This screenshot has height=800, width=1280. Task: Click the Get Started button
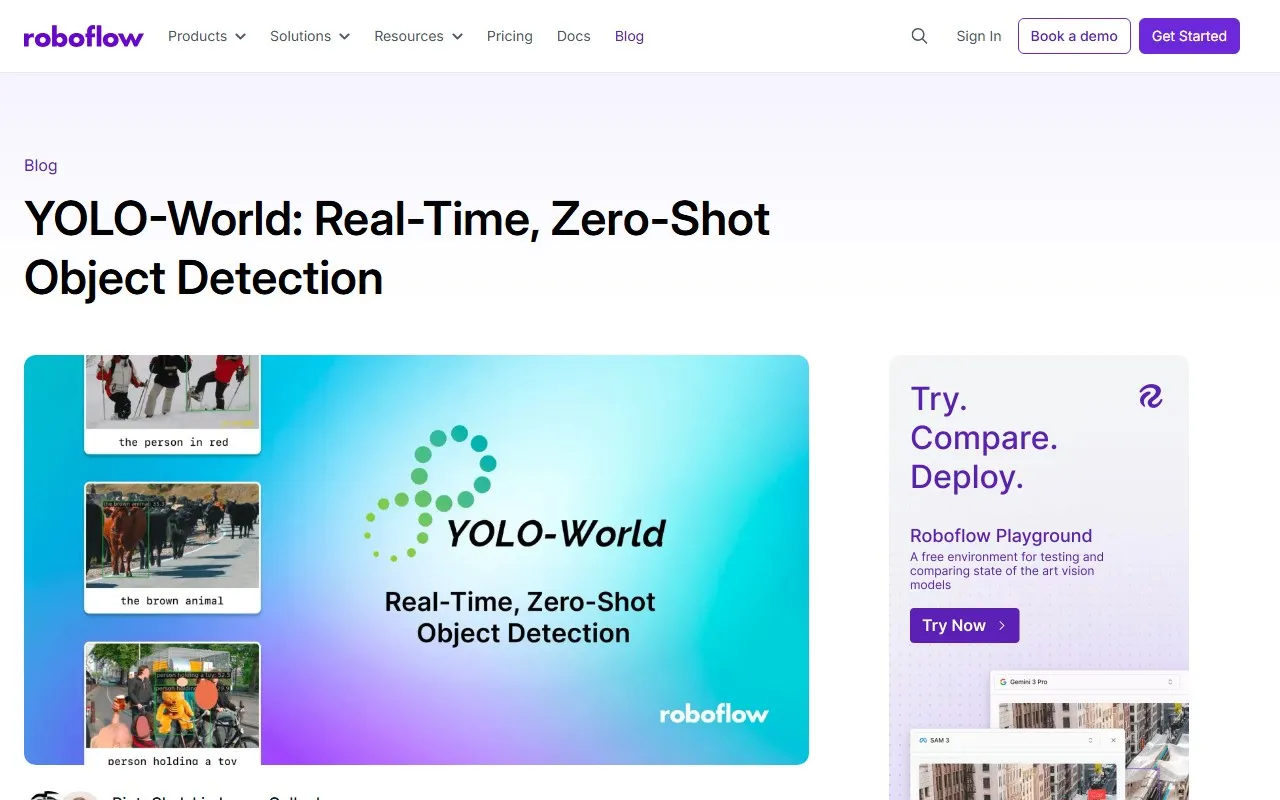point(1189,35)
